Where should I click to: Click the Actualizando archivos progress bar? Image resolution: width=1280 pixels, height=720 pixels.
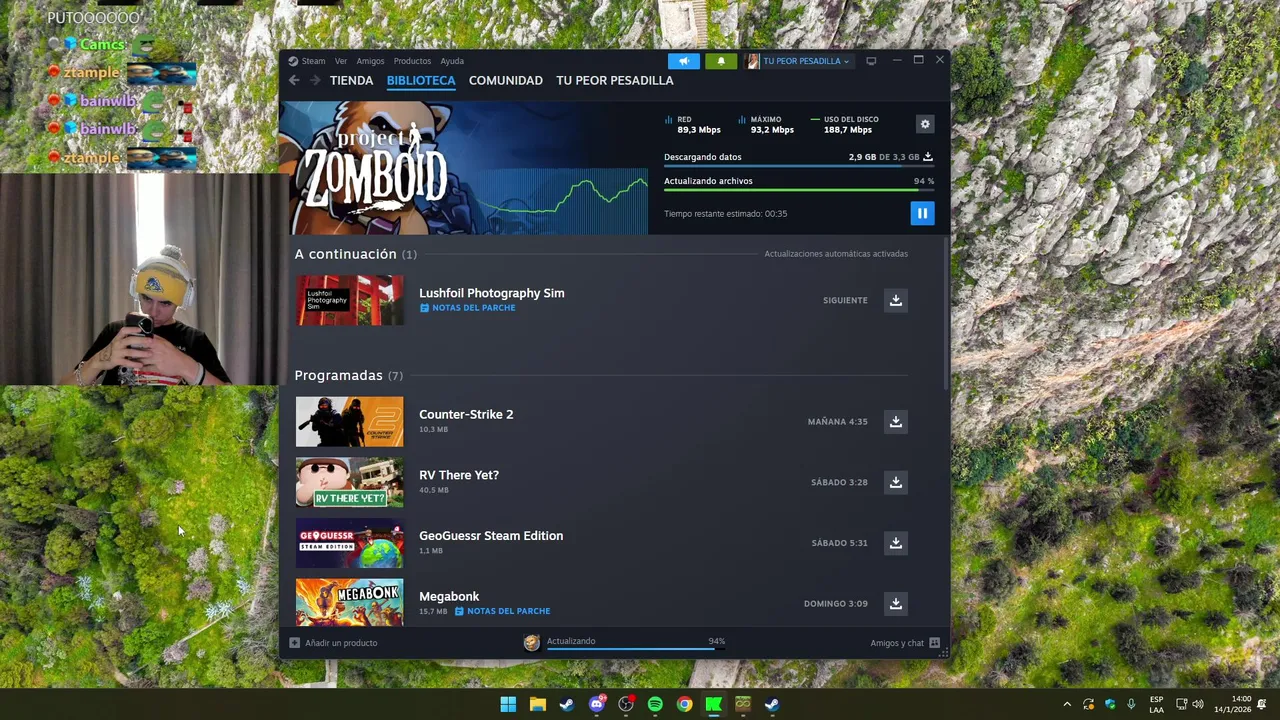coord(798,190)
